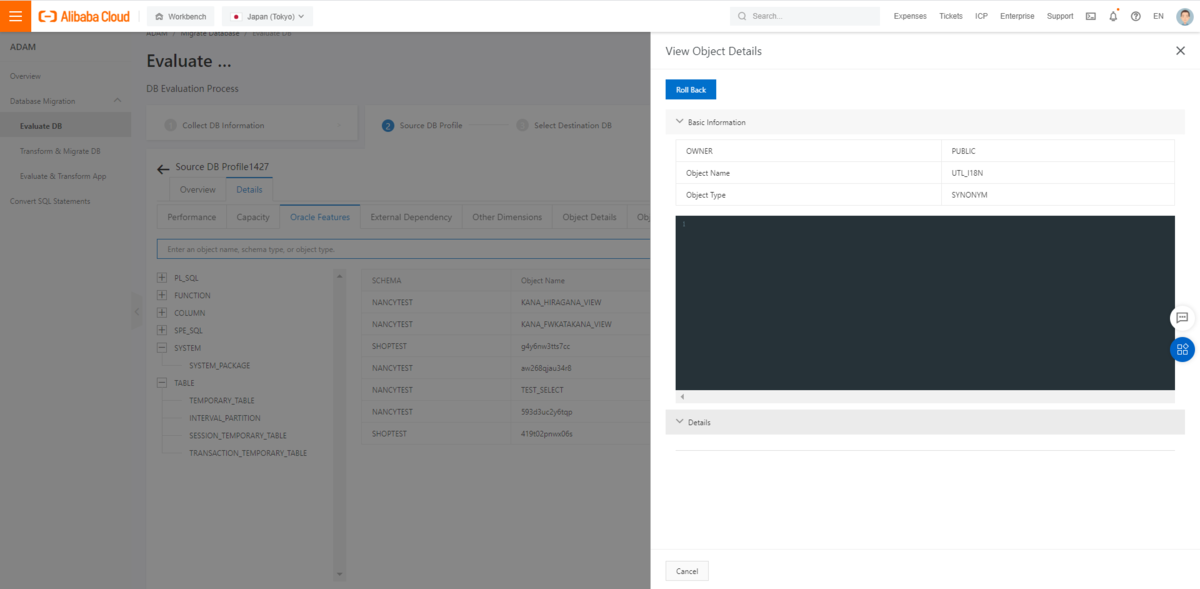Image resolution: width=1200 pixels, height=589 pixels.
Task: Collapse the SYSTEM tree node
Action: pos(162,348)
